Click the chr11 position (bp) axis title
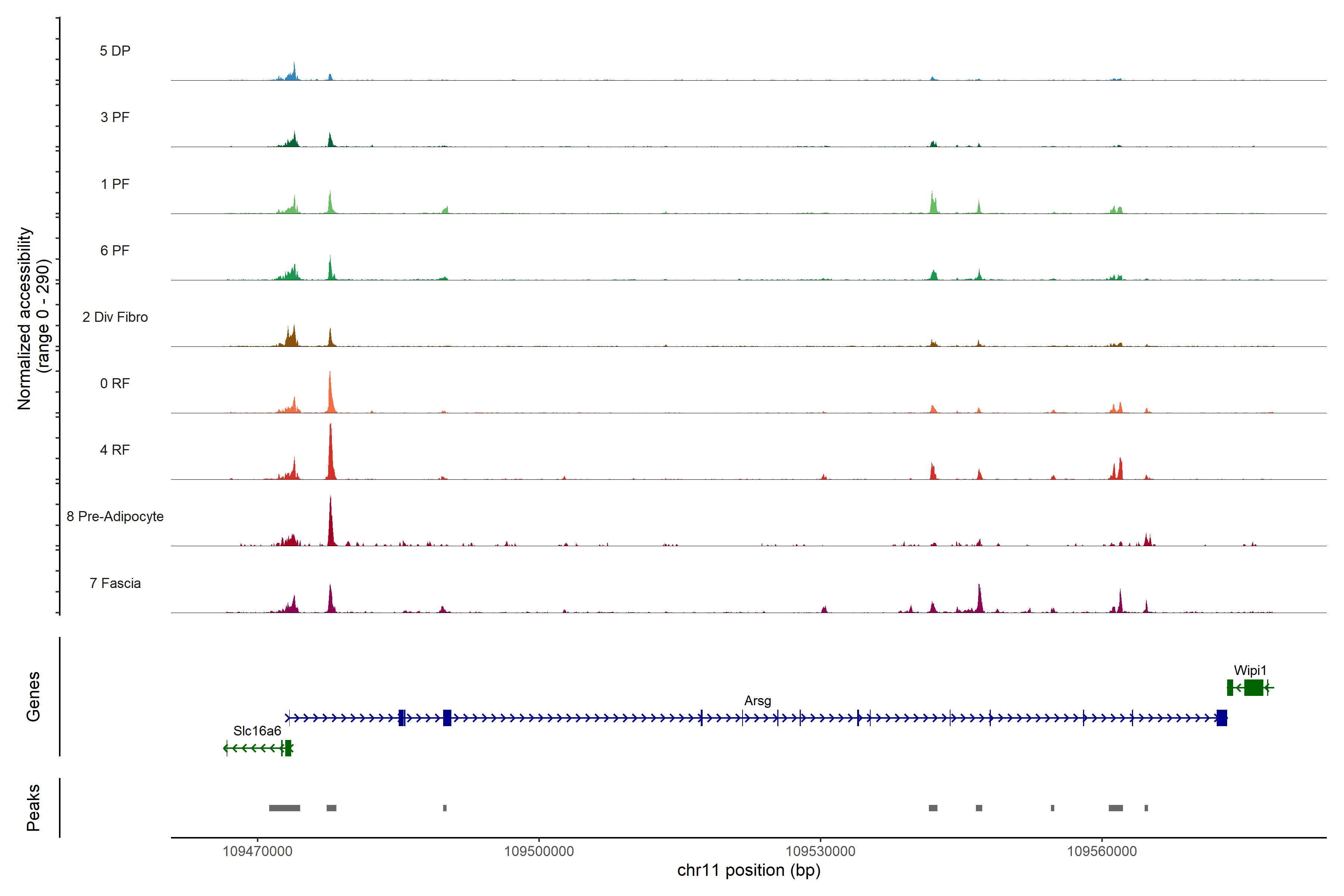This screenshot has height=896, width=1344. tap(749, 870)
